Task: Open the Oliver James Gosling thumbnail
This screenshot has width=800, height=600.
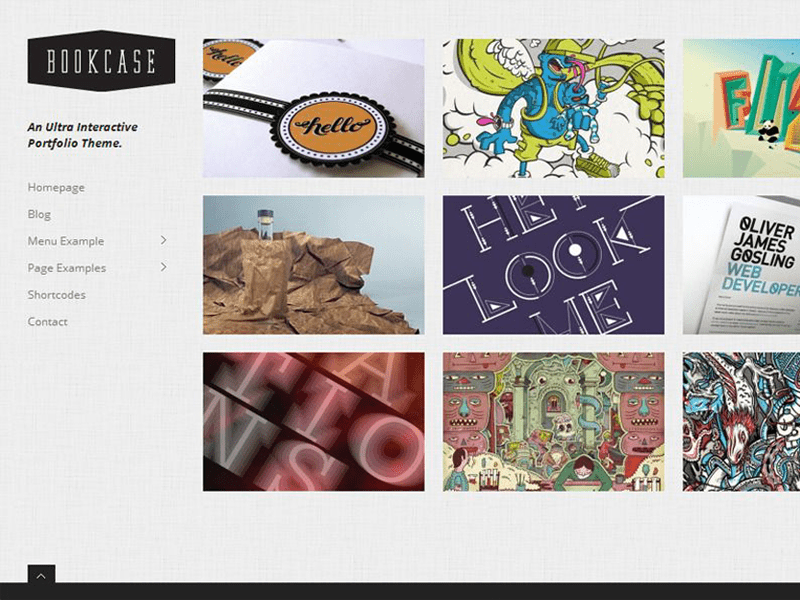Action: pyautogui.click(x=741, y=265)
